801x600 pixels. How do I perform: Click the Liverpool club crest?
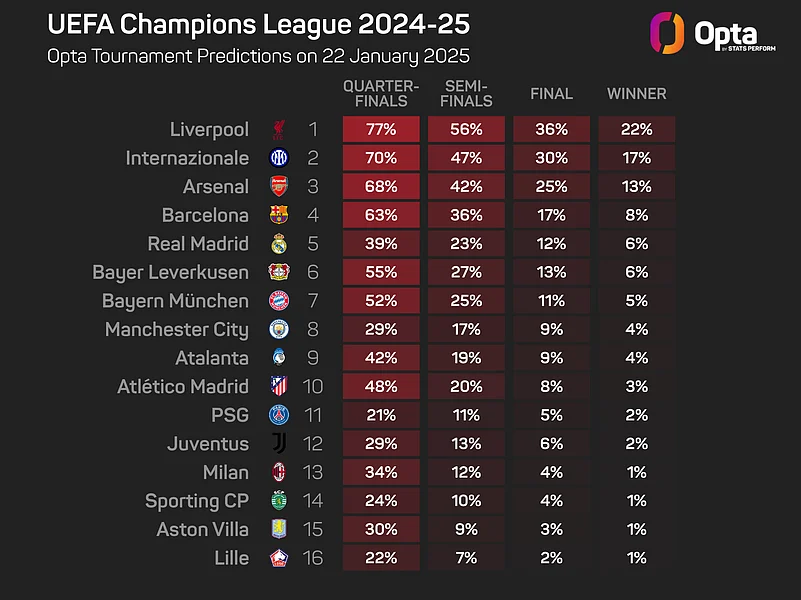(x=278, y=129)
